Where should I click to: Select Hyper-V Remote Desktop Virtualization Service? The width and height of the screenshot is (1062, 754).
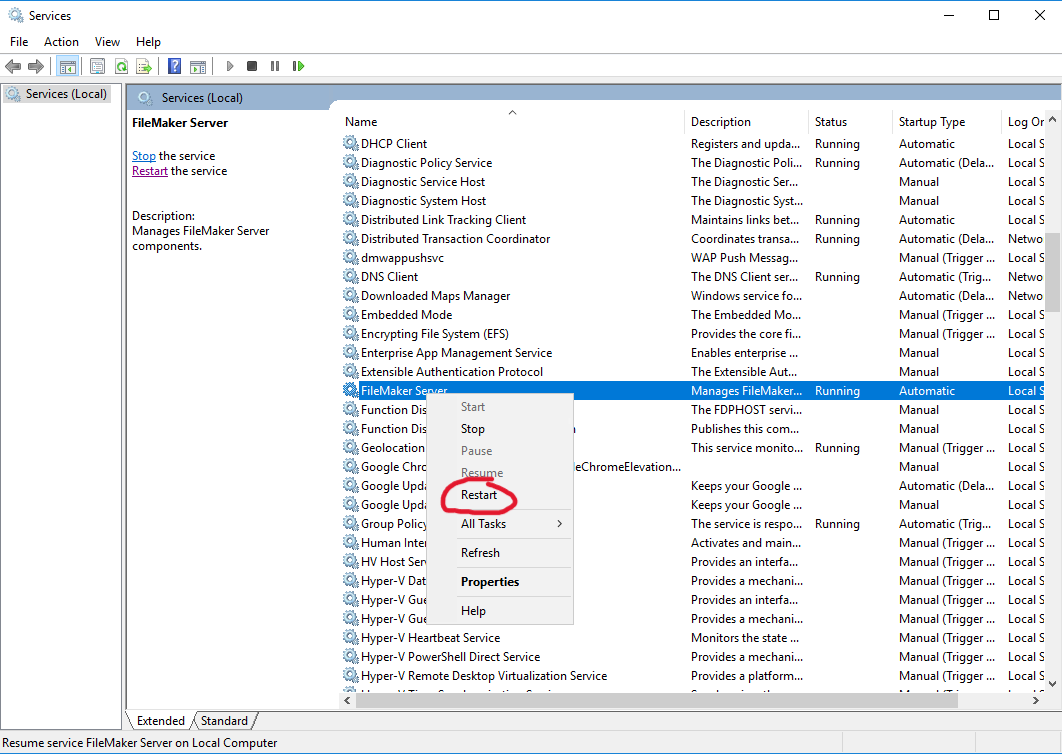[x=693, y=675]
